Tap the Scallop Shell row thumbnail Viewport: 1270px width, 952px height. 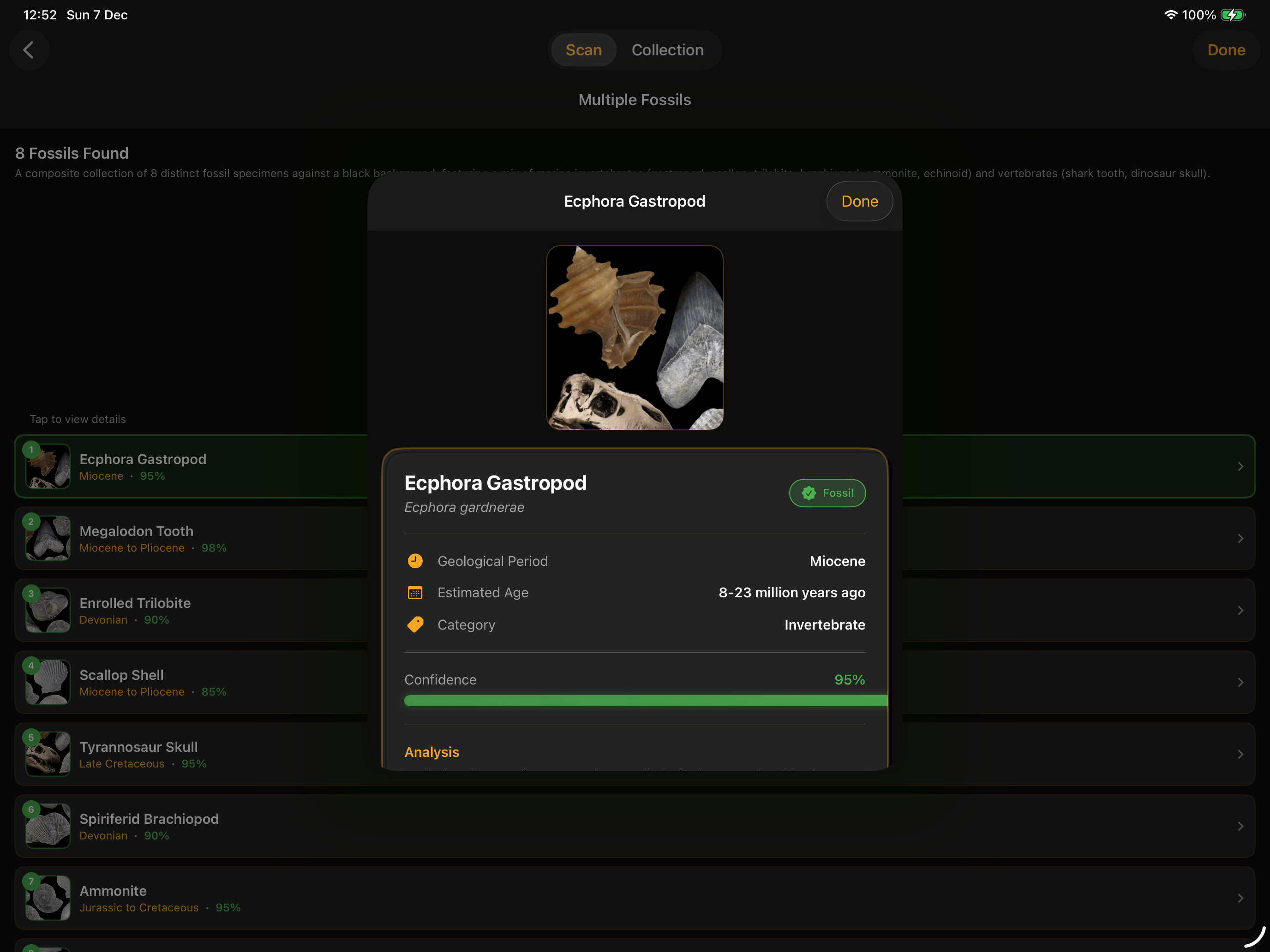tap(48, 682)
